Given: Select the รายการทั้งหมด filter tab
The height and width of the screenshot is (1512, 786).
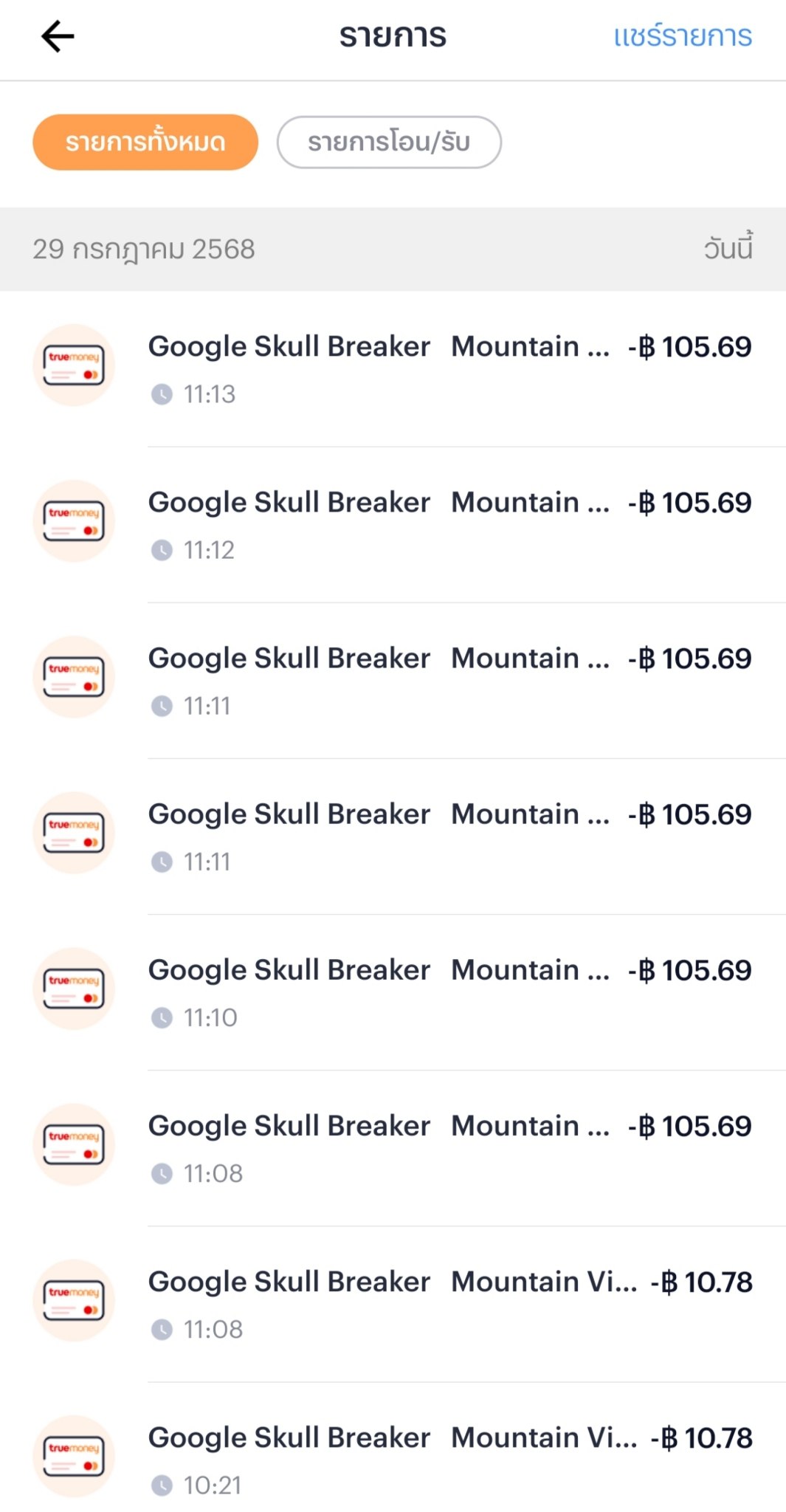Looking at the screenshot, I should [x=145, y=142].
